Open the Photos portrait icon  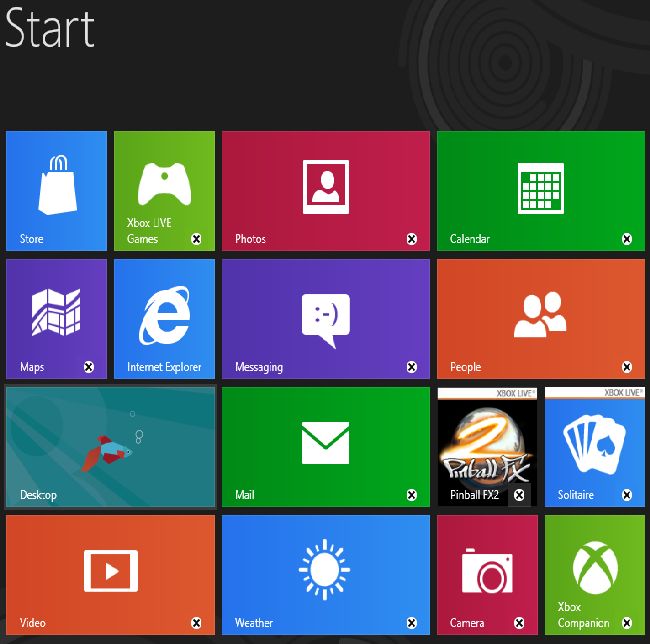[x=326, y=187]
